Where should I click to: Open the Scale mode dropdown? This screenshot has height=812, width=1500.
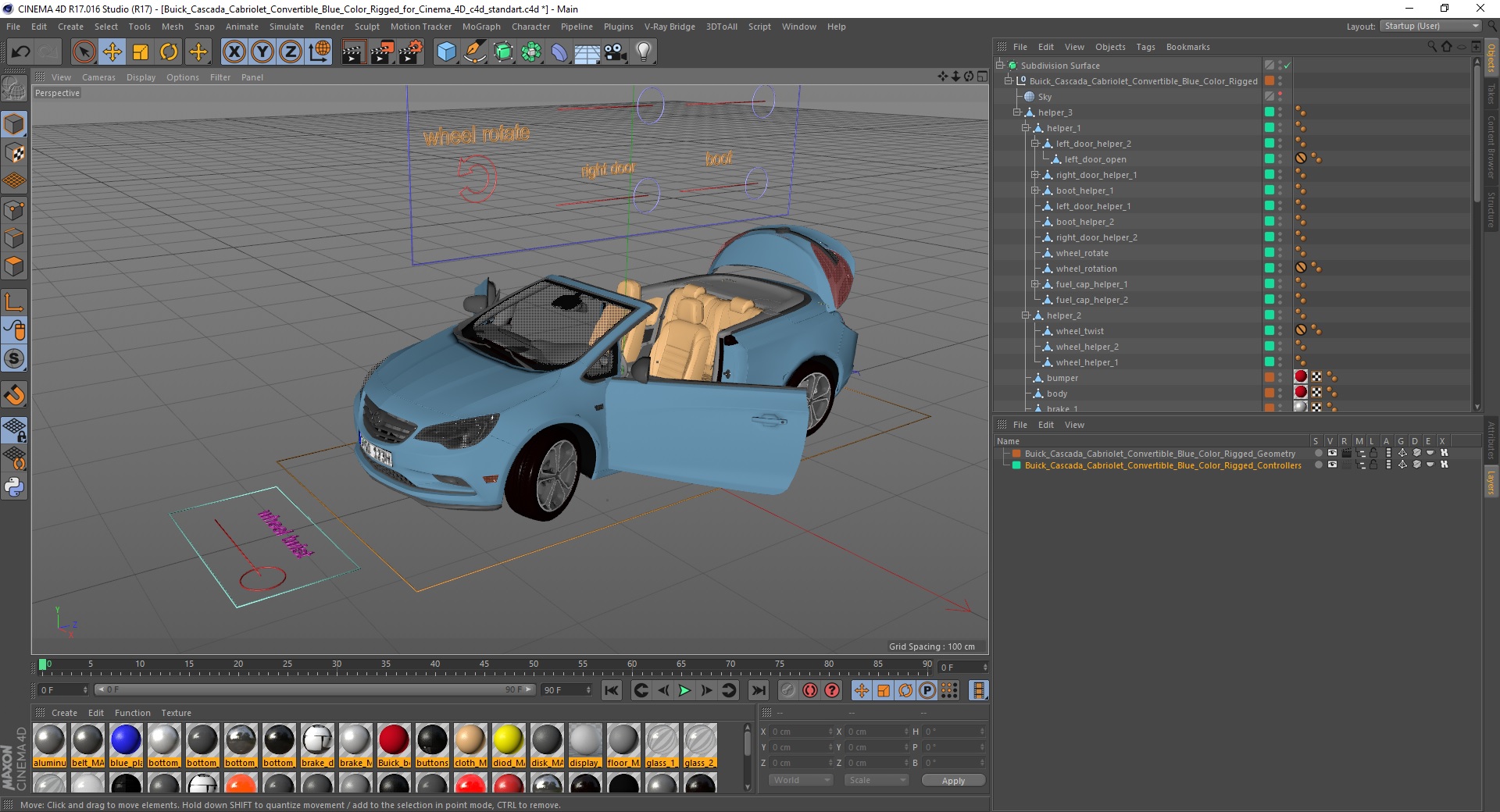877,780
